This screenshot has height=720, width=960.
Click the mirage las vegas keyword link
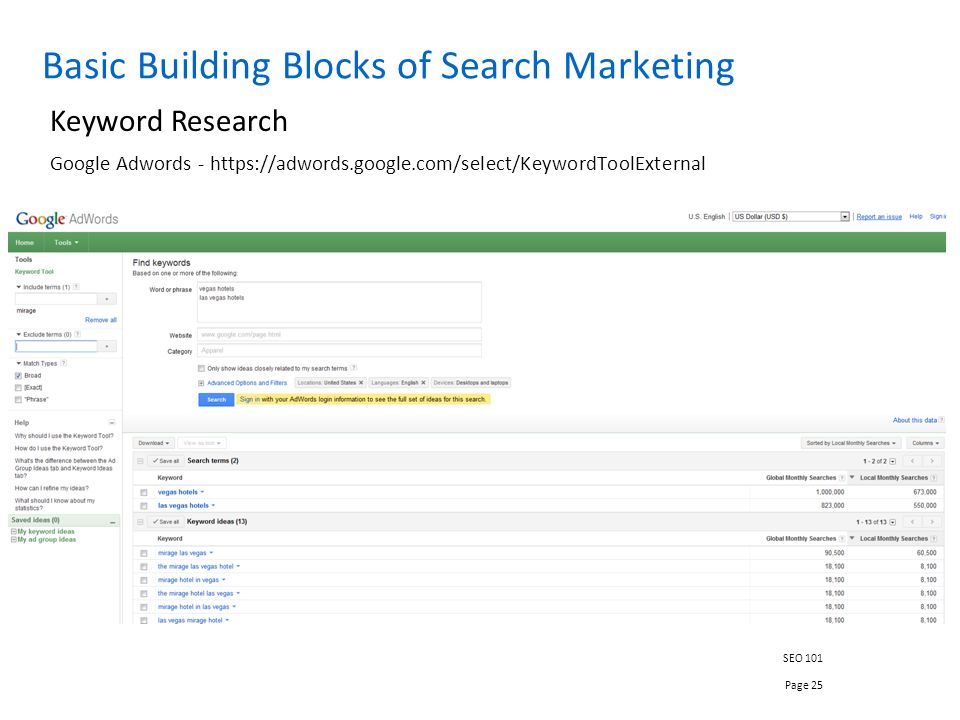182,553
